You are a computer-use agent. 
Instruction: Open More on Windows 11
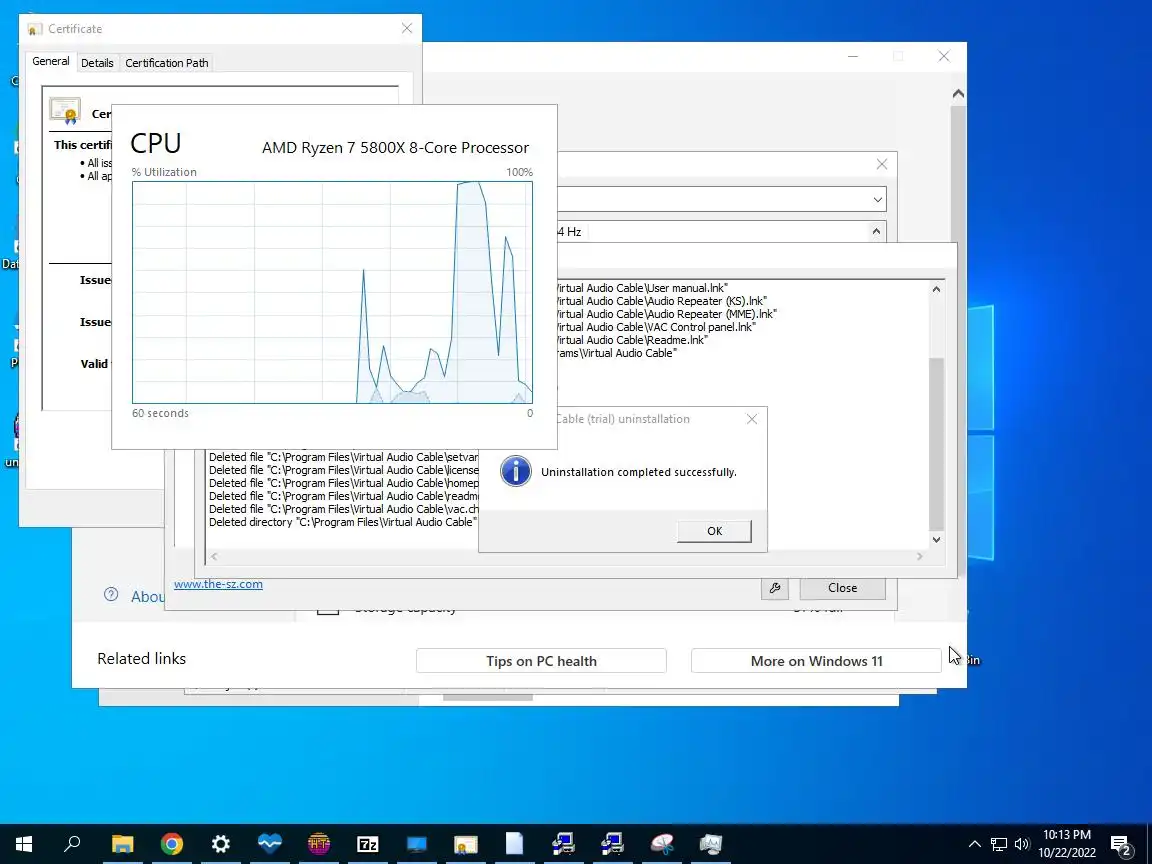click(816, 660)
